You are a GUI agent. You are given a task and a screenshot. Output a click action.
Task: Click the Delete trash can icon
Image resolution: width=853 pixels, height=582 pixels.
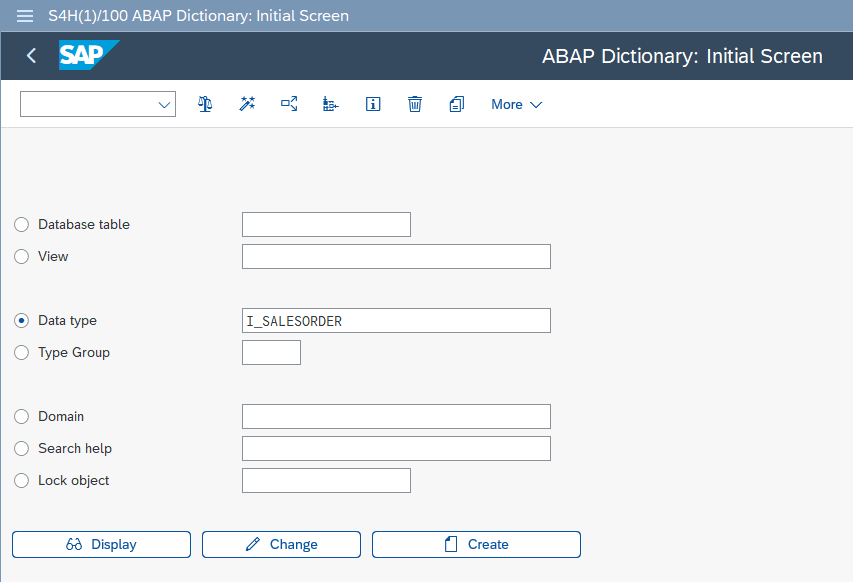(415, 104)
